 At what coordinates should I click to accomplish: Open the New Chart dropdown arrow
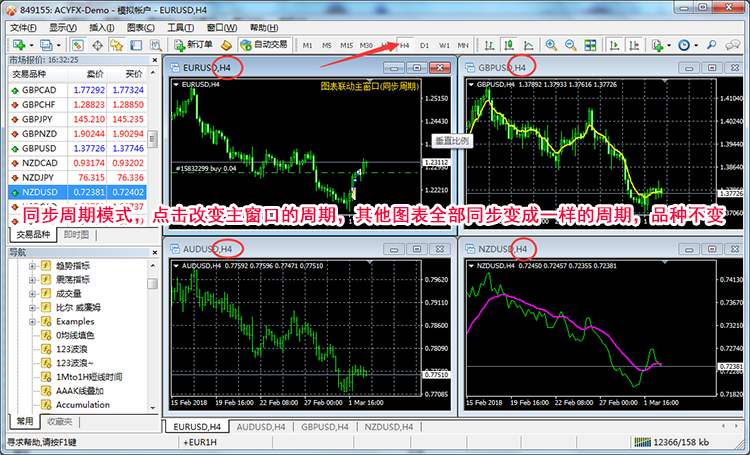tap(32, 45)
